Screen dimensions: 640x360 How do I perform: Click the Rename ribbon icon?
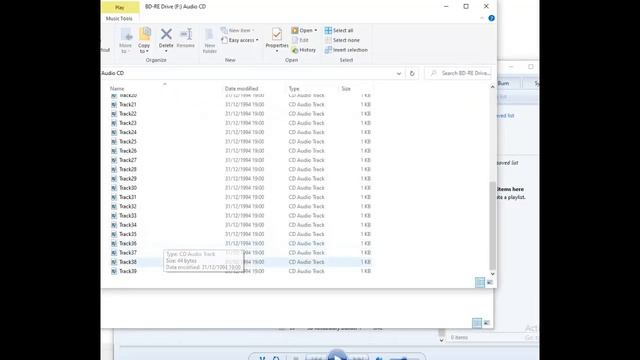point(186,38)
